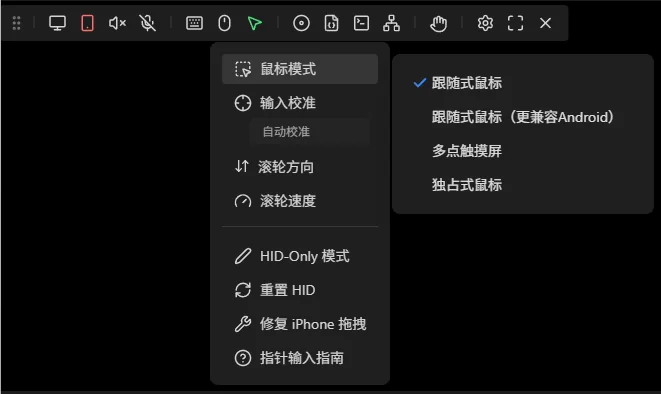661x394 pixels.
Task: Click the red phone device icon
Action: (x=87, y=23)
